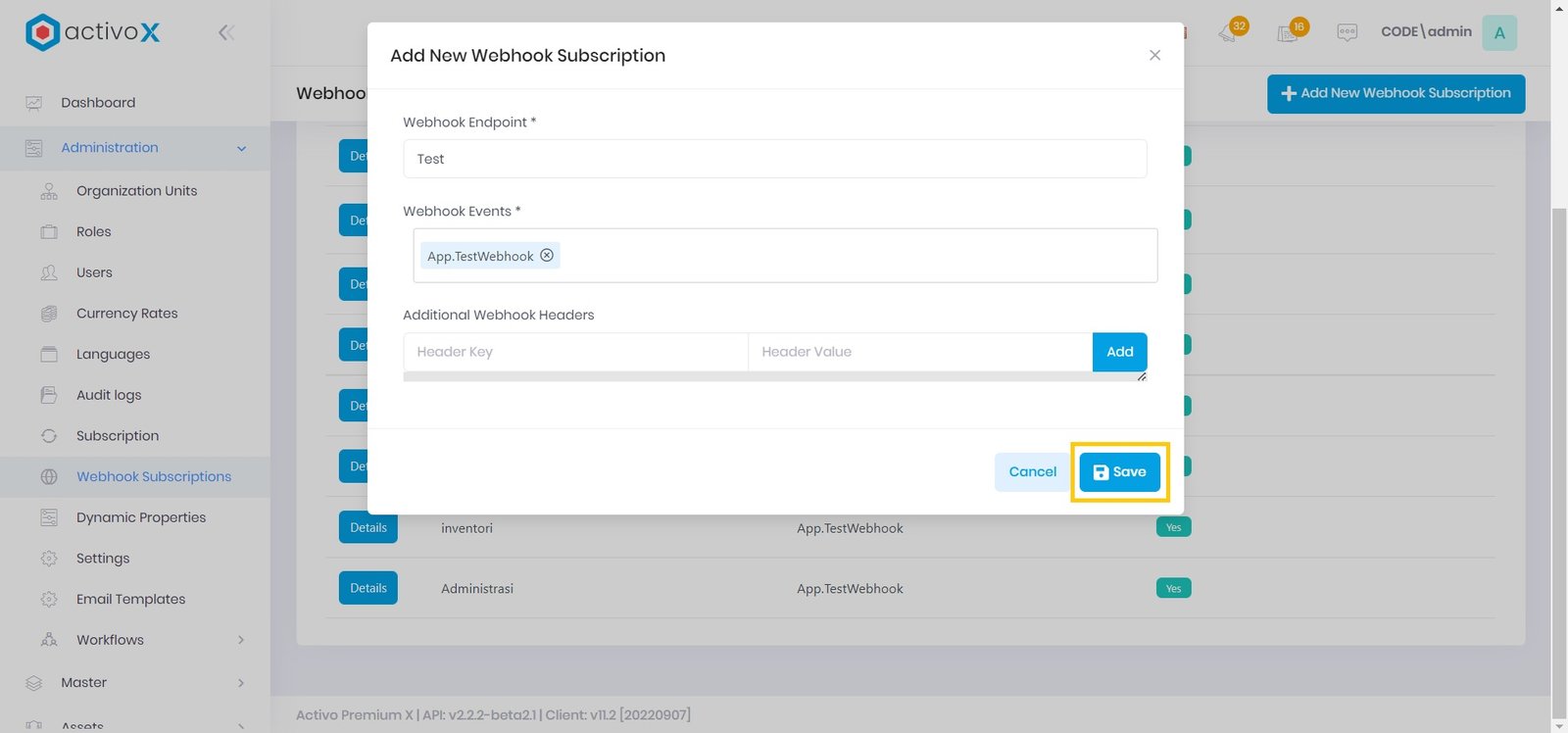Go to Organization Units page

(135, 191)
